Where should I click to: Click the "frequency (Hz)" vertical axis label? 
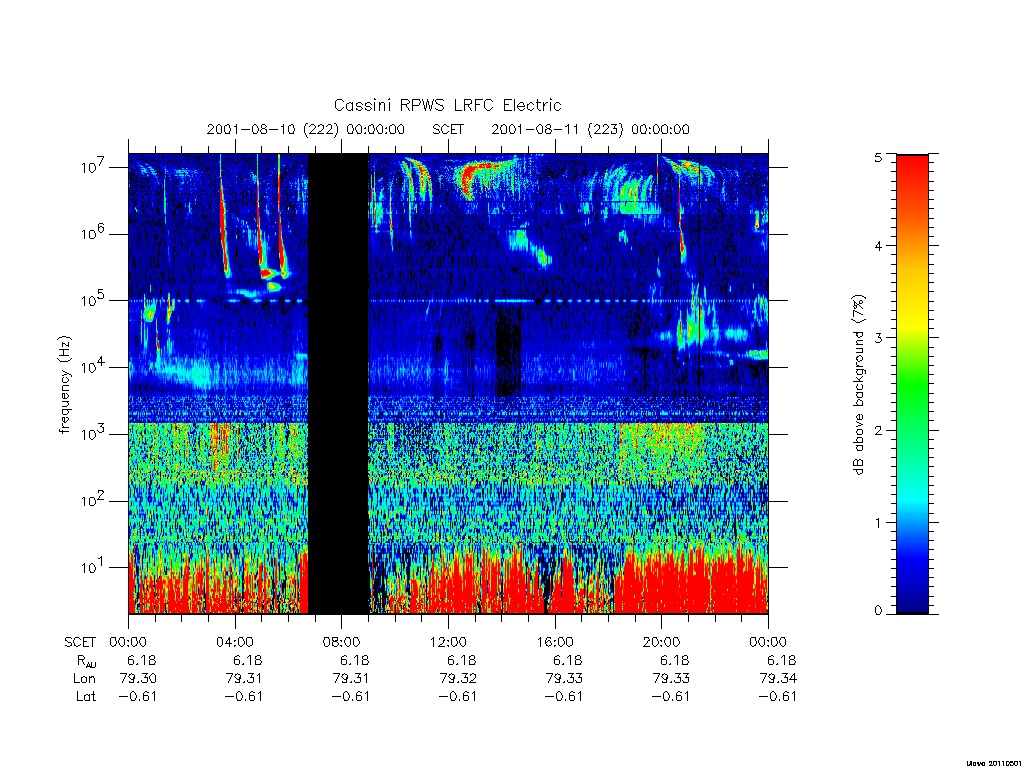[x=64, y=385]
